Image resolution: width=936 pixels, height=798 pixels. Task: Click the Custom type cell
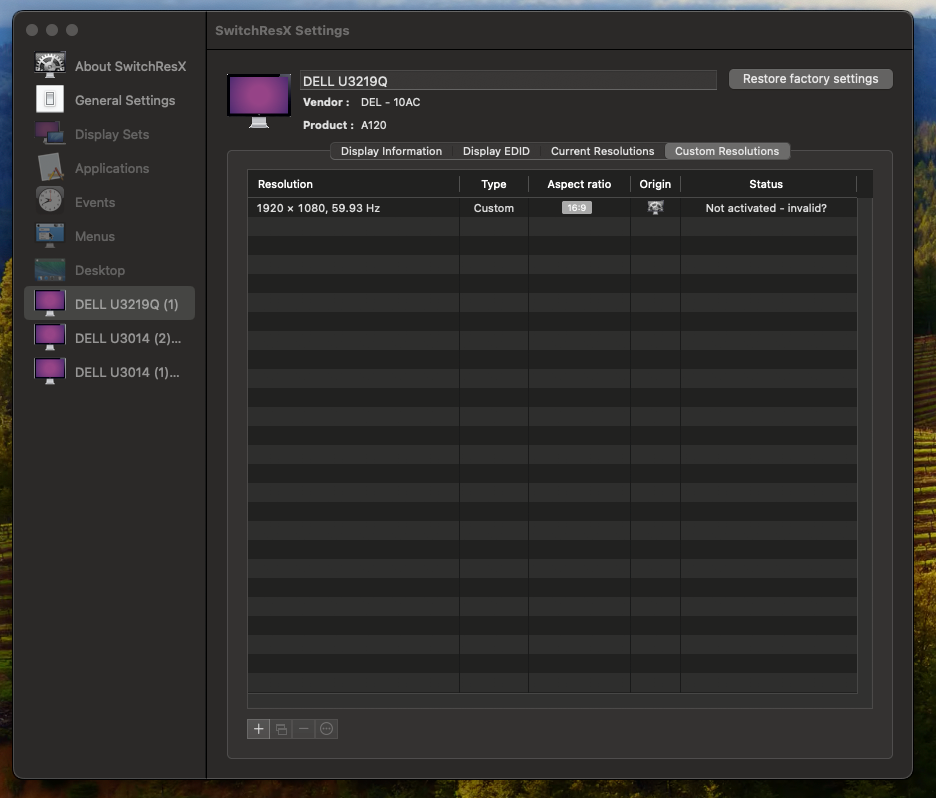pyautogui.click(x=494, y=208)
